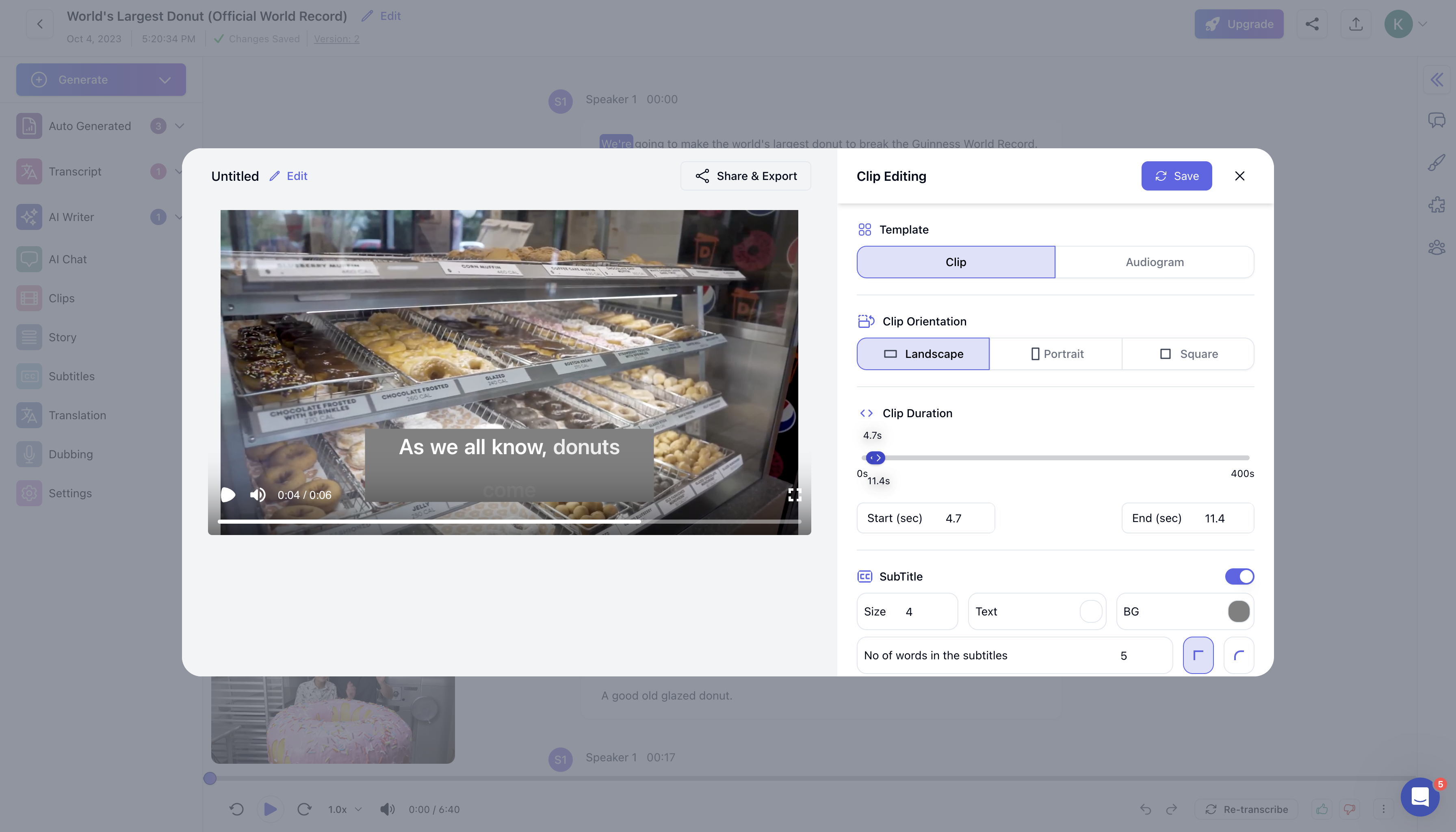Switch template to Audiogram tab
1456x832 pixels.
1154,262
